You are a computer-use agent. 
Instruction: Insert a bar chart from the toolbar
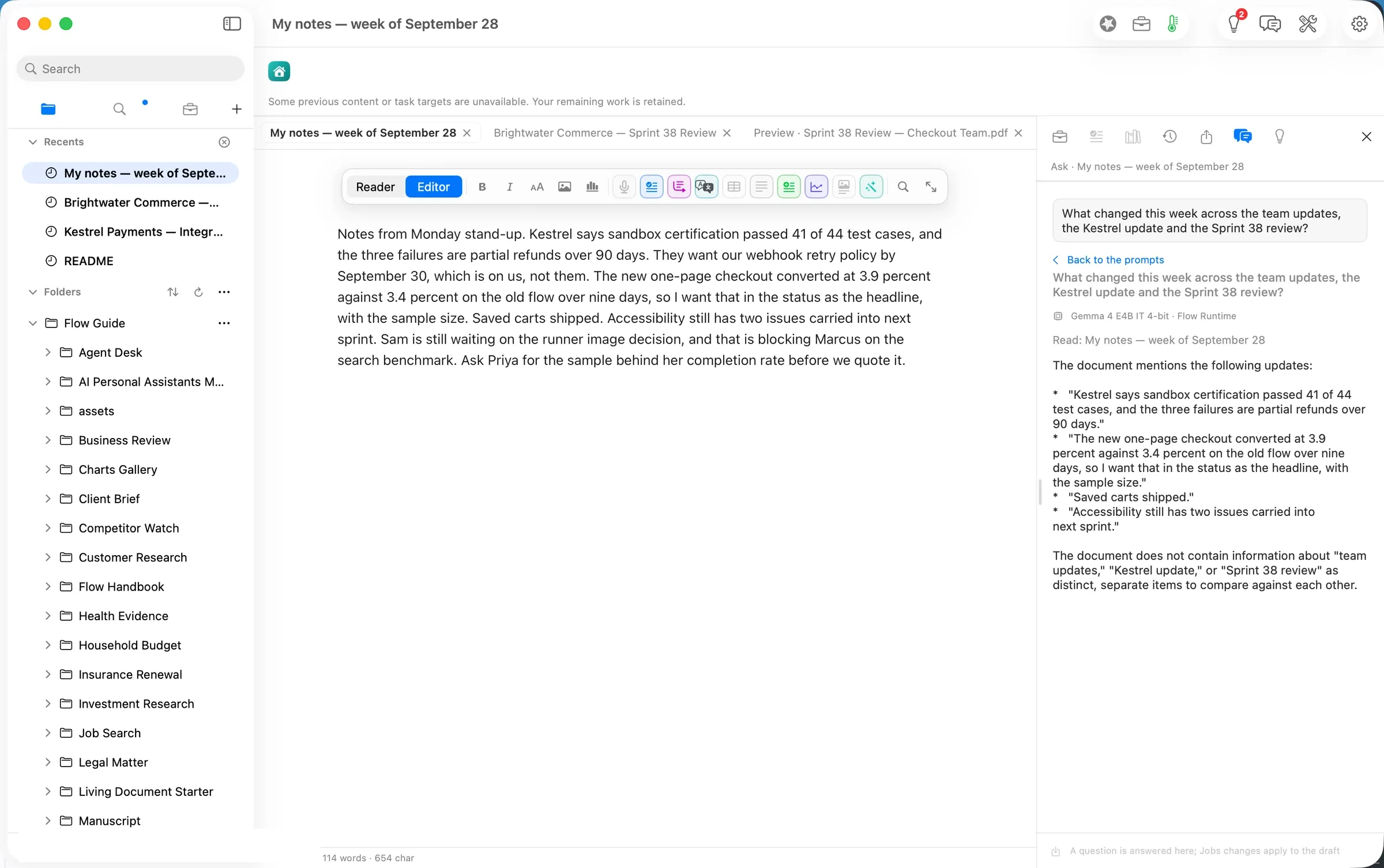coord(592,187)
